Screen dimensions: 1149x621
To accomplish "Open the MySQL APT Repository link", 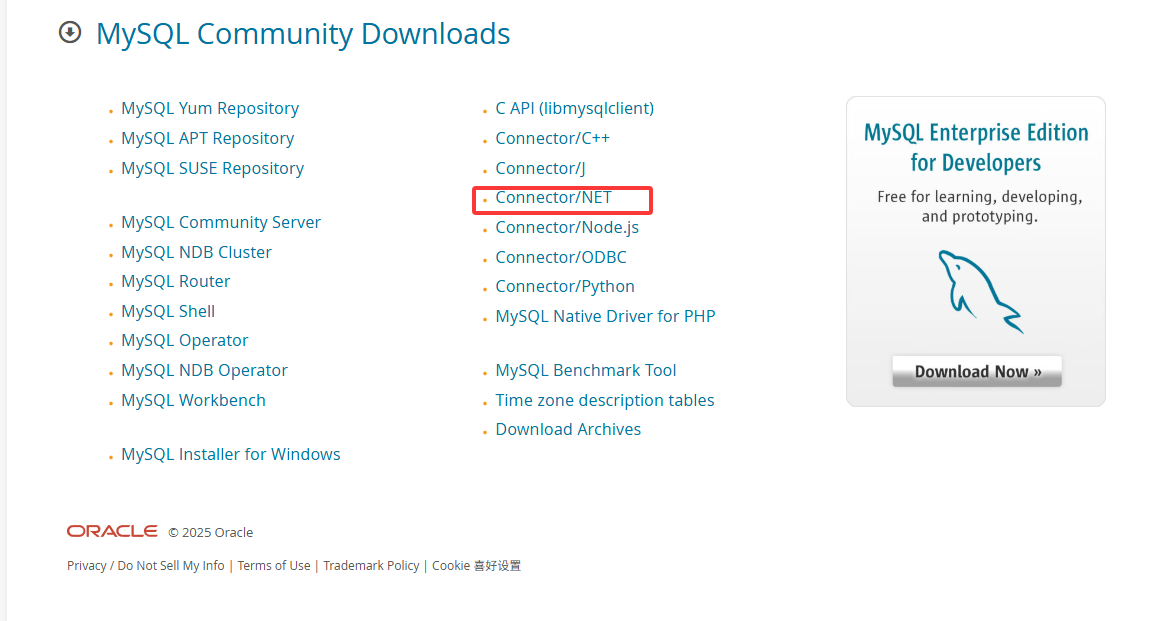I will click(207, 139).
